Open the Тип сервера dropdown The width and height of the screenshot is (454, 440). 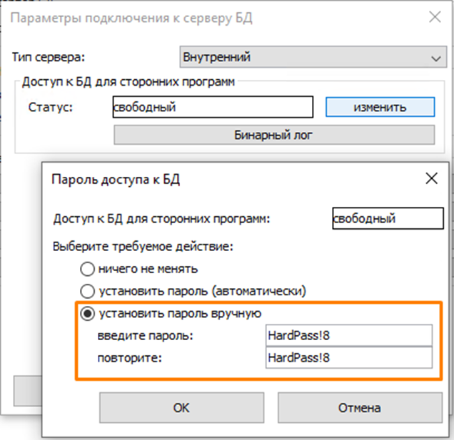click(313, 57)
